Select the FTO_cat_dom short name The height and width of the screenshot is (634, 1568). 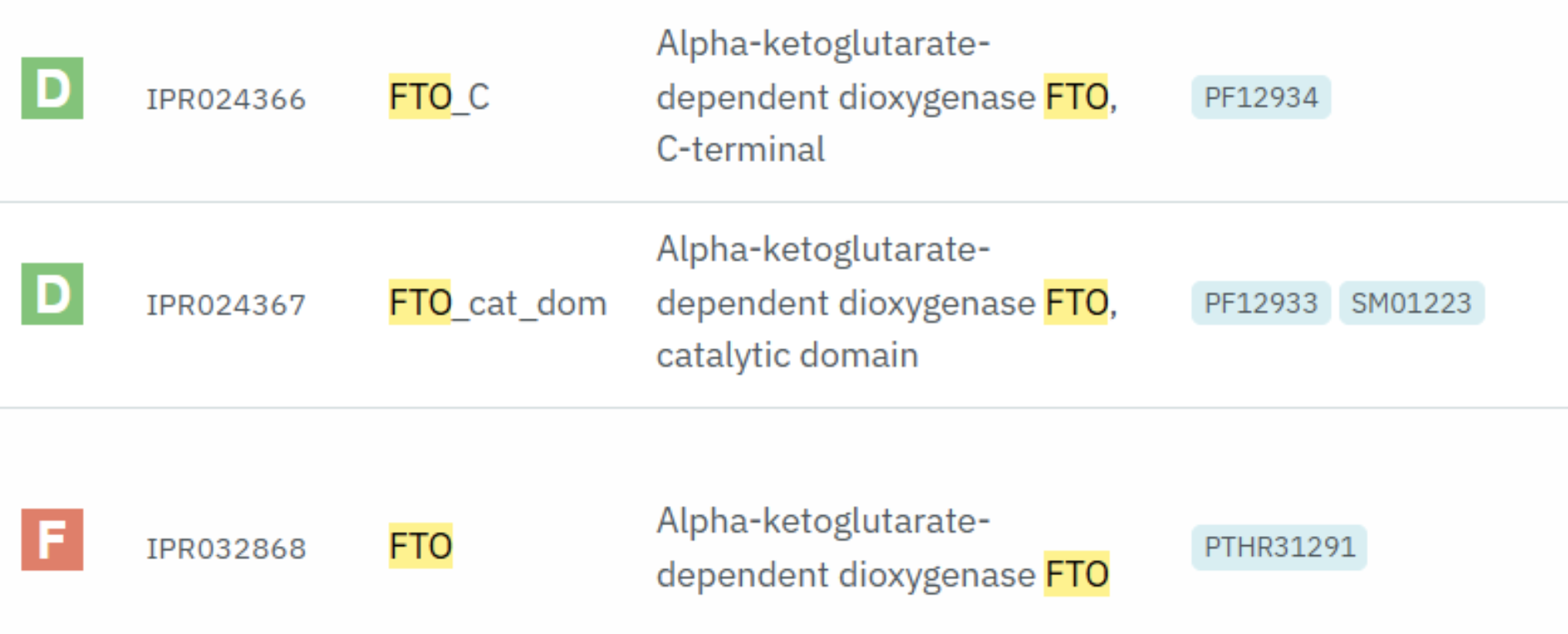[x=498, y=303]
